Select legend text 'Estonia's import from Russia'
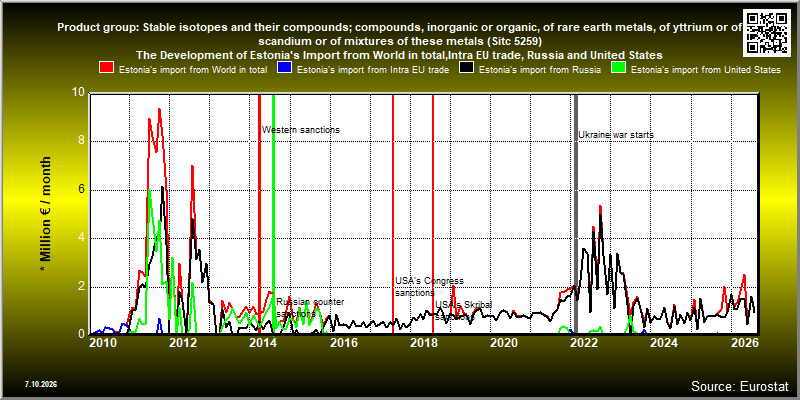 click(540, 70)
